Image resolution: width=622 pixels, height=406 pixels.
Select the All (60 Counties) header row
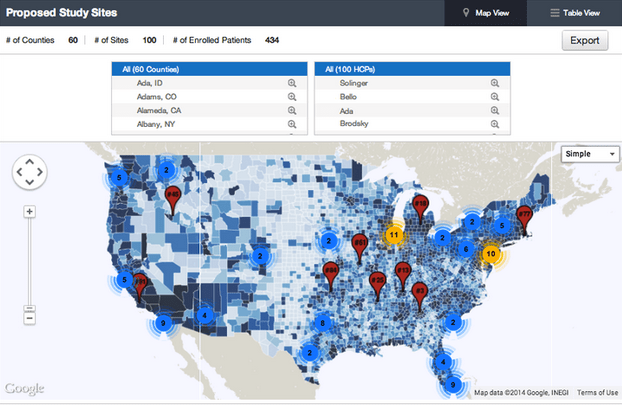[208, 69]
